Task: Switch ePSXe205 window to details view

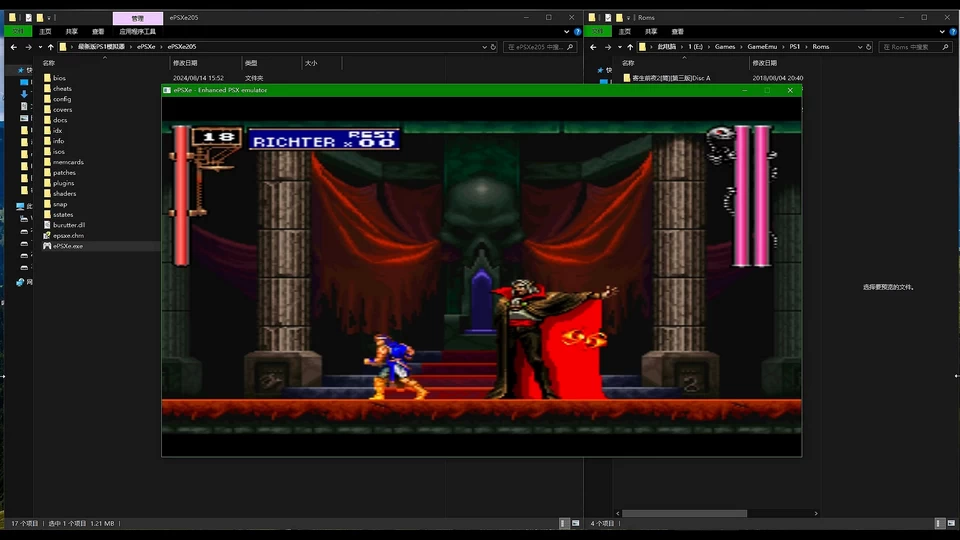Action: [564, 523]
